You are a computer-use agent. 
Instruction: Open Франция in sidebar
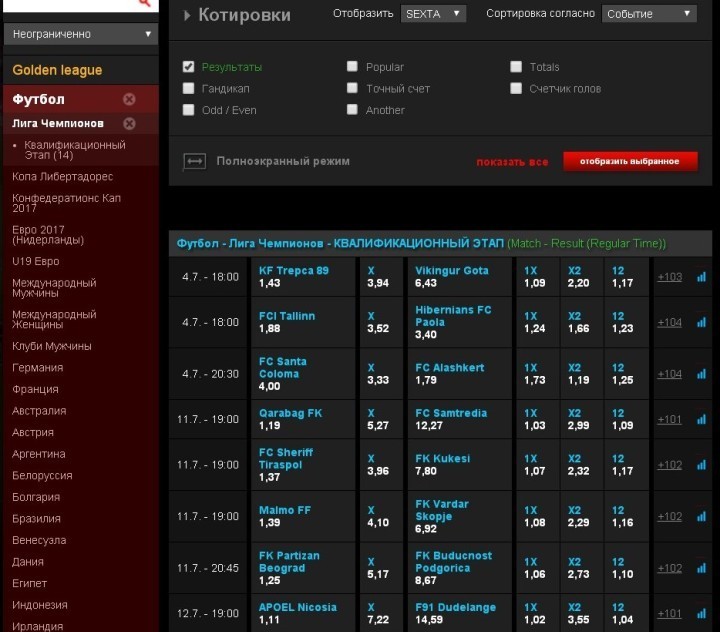click(x=35, y=389)
